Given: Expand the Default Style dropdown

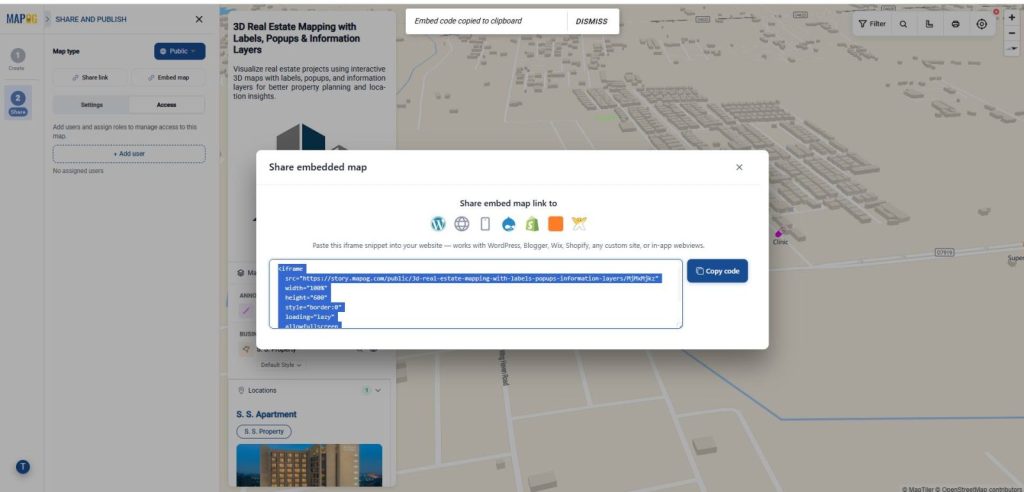Looking at the screenshot, I should 281,365.
